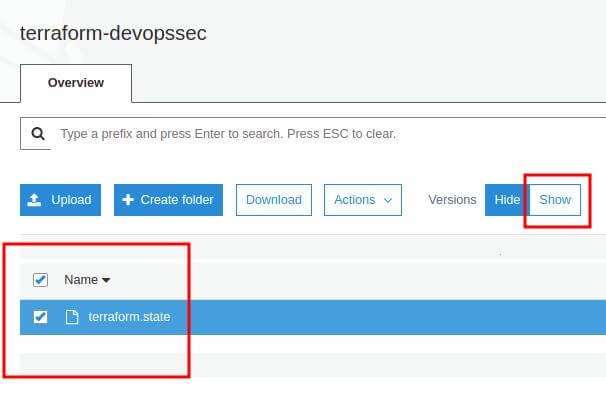Image resolution: width=606 pixels, height=409 pixels.
Task: Toggle the sort arrow next to Name
Action: (106, 281)
